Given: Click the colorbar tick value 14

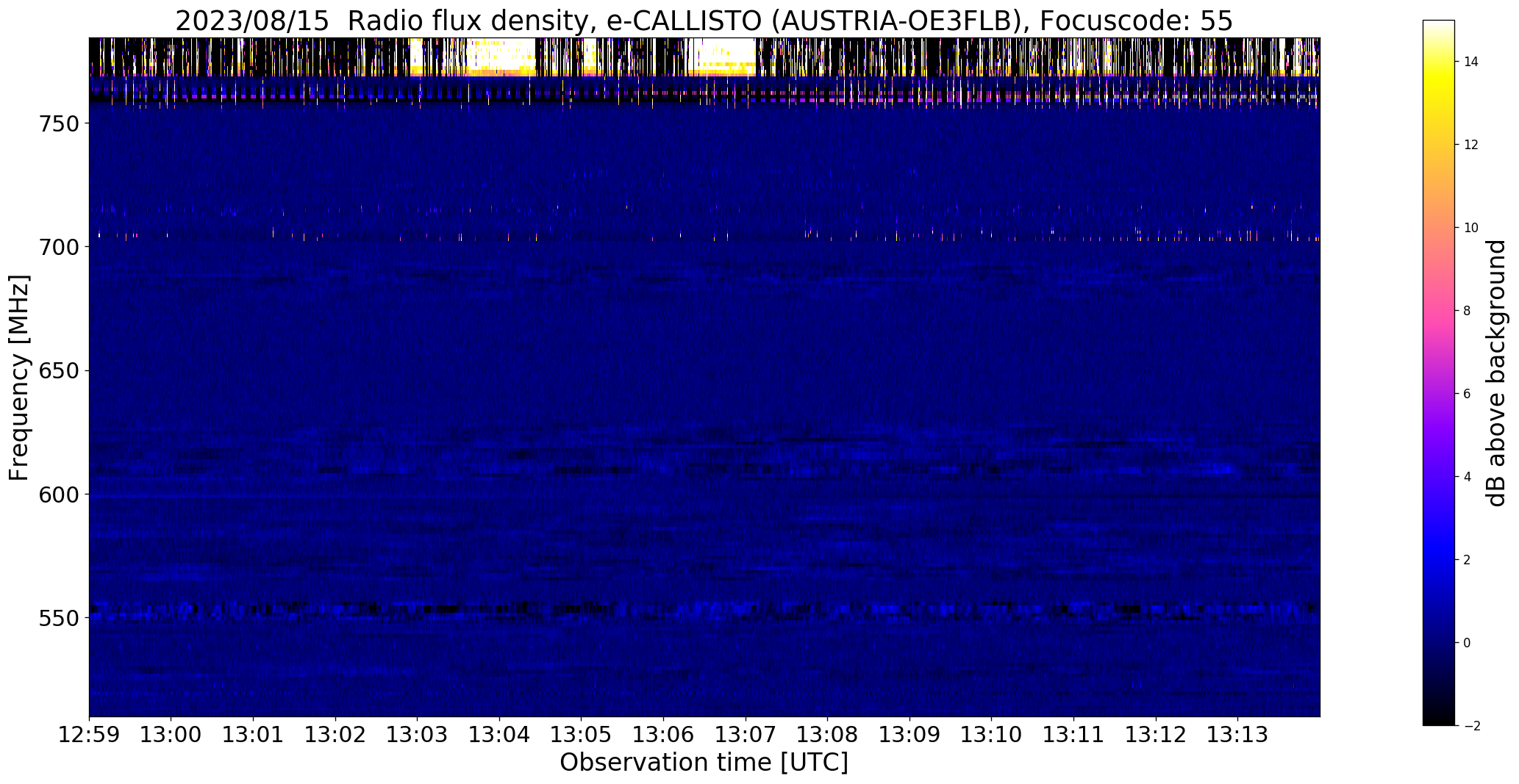Looking at the screenshot, I should click(x=1471, y=62).
